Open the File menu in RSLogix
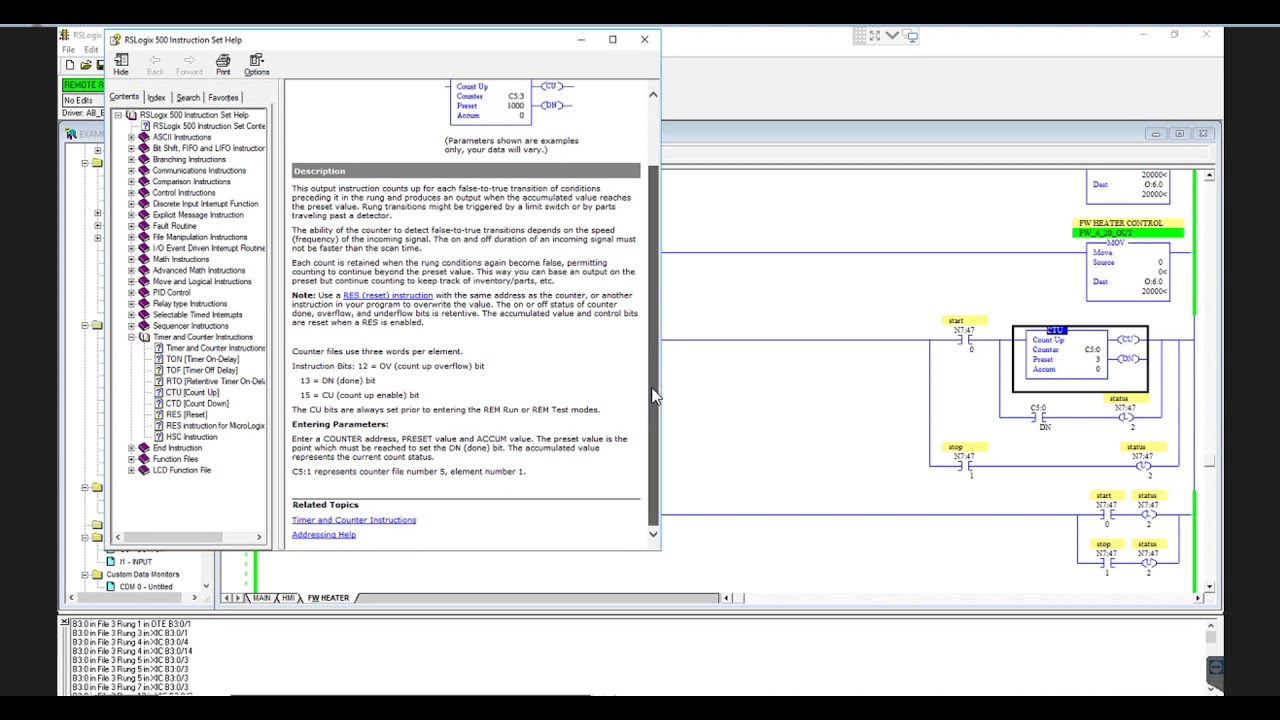Image resolution: width=1280 pixels, height=720 pixels. point(68,50)
